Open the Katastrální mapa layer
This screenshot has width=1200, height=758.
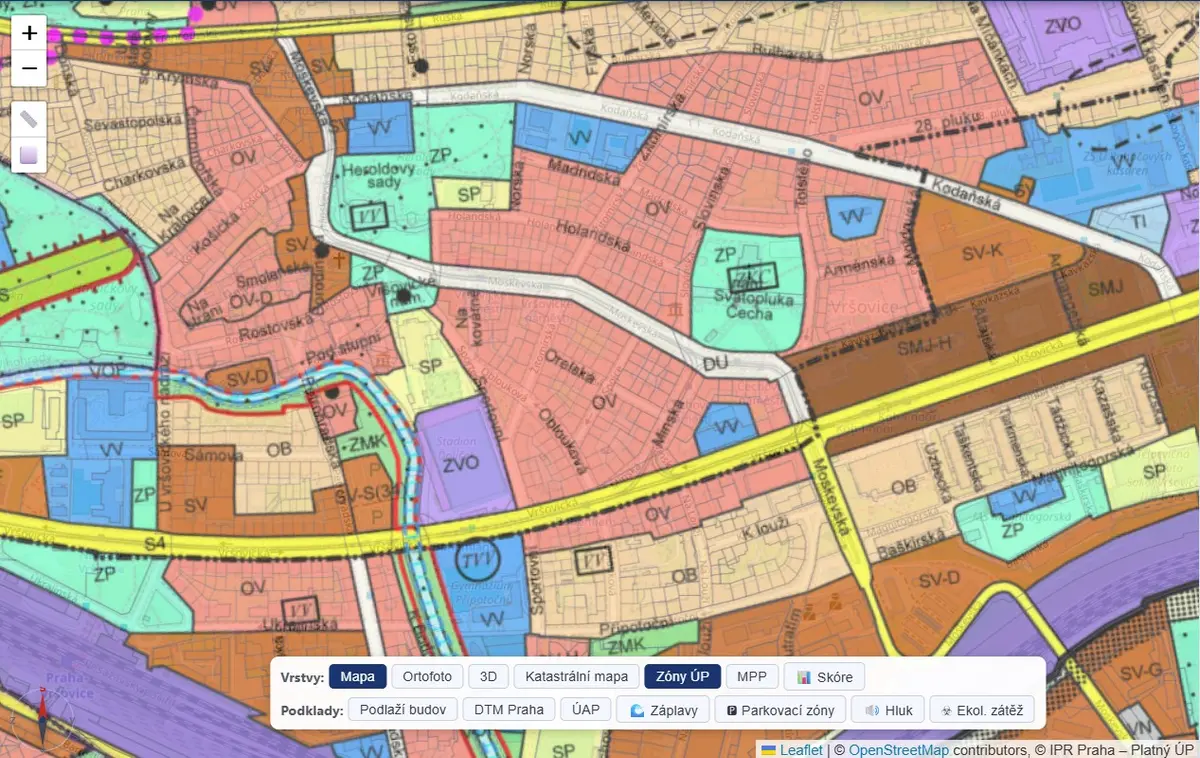click(x=576, y=677)
